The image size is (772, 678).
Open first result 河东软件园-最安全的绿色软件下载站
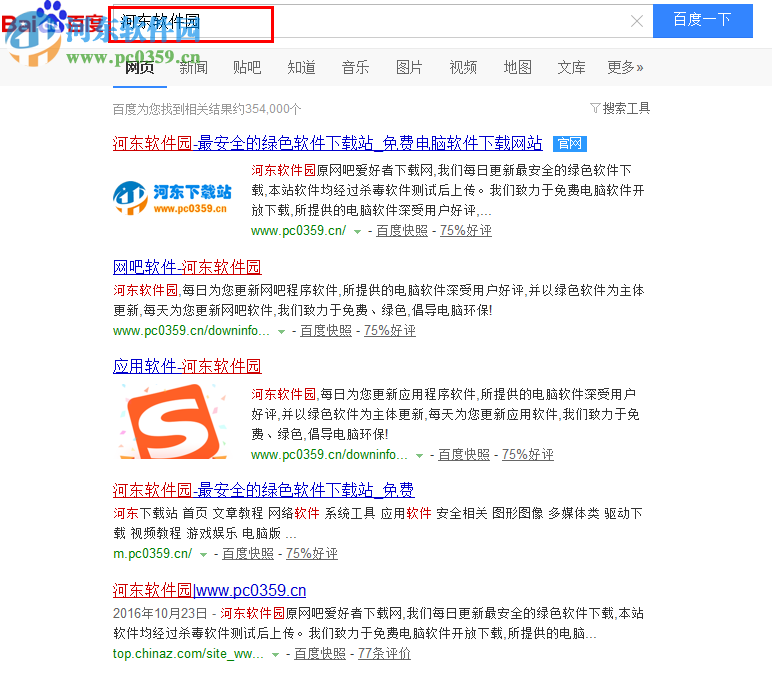[x=327, y=143]
